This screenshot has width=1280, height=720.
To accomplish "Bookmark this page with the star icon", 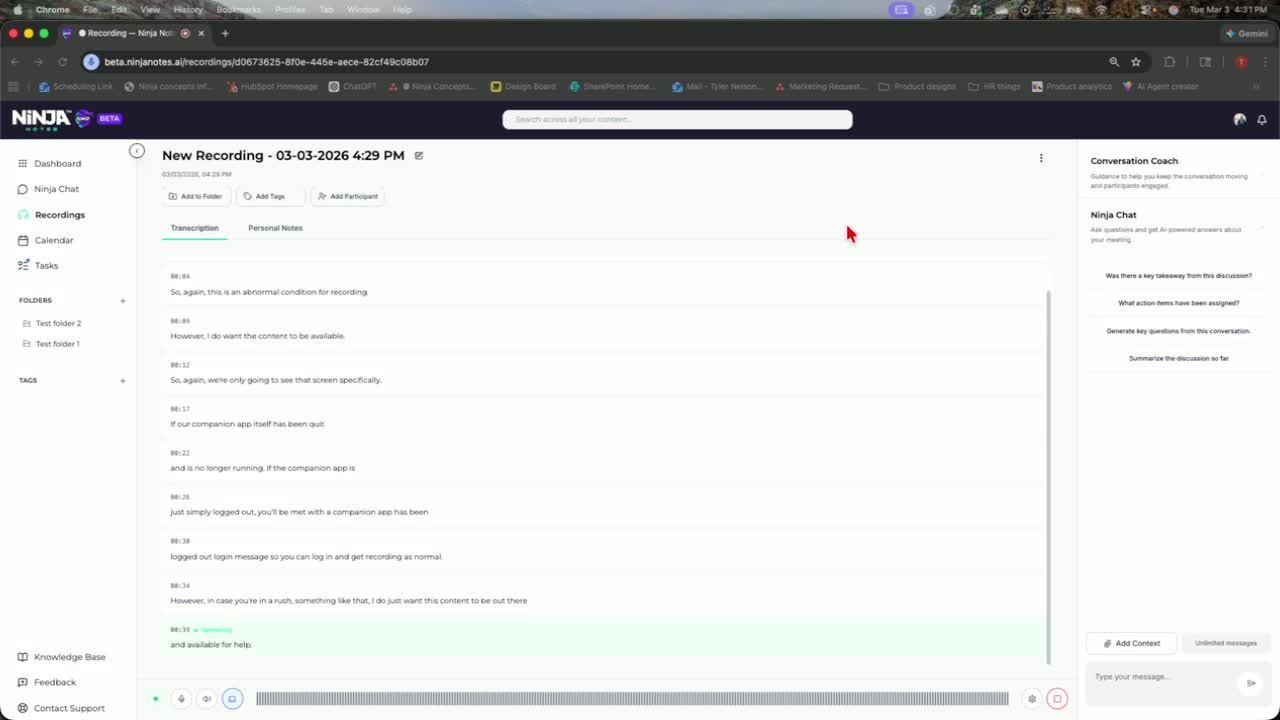I will click(1136, 62).
